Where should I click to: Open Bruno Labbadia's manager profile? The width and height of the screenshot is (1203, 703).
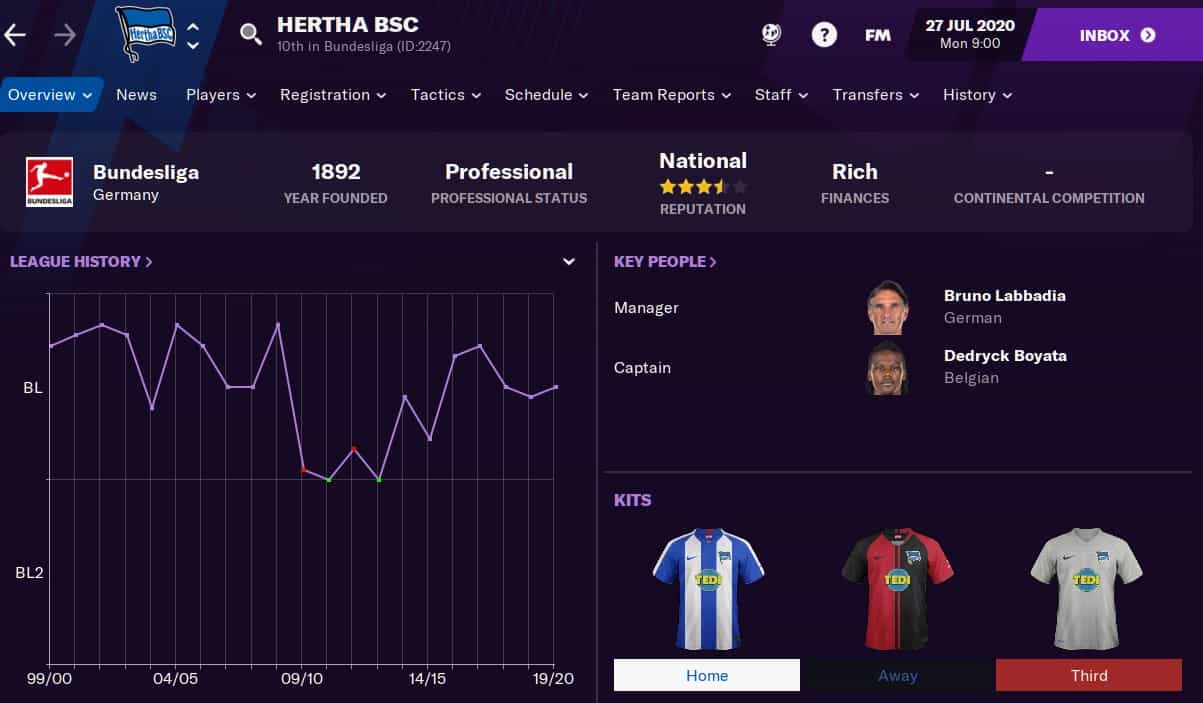1004,296
